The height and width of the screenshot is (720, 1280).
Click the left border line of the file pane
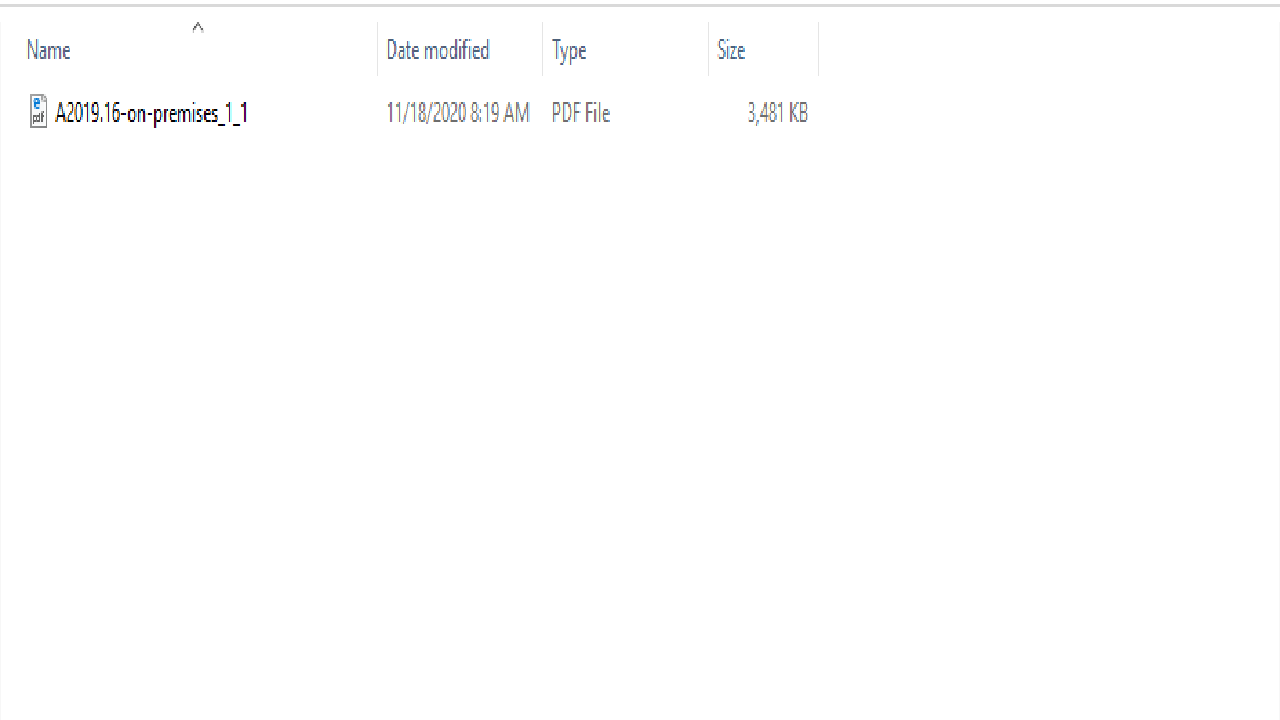click(1, 400)
